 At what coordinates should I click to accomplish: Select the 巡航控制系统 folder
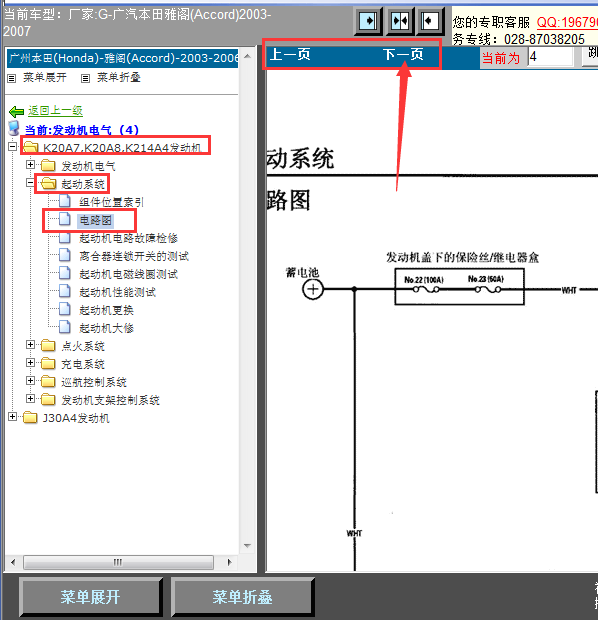(x=94, y=382)
